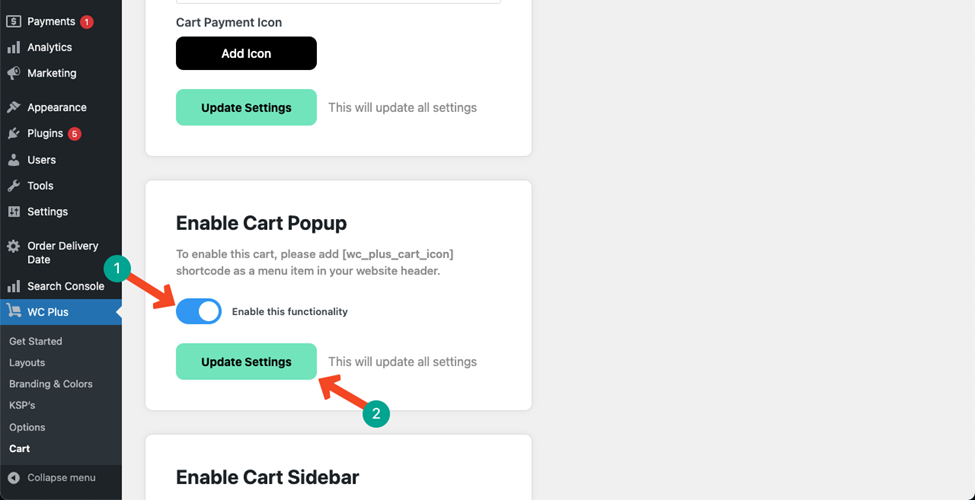Go to Branding & Colors submenu
The height and width of the screenshot is (500, 975).
(51, 384)
